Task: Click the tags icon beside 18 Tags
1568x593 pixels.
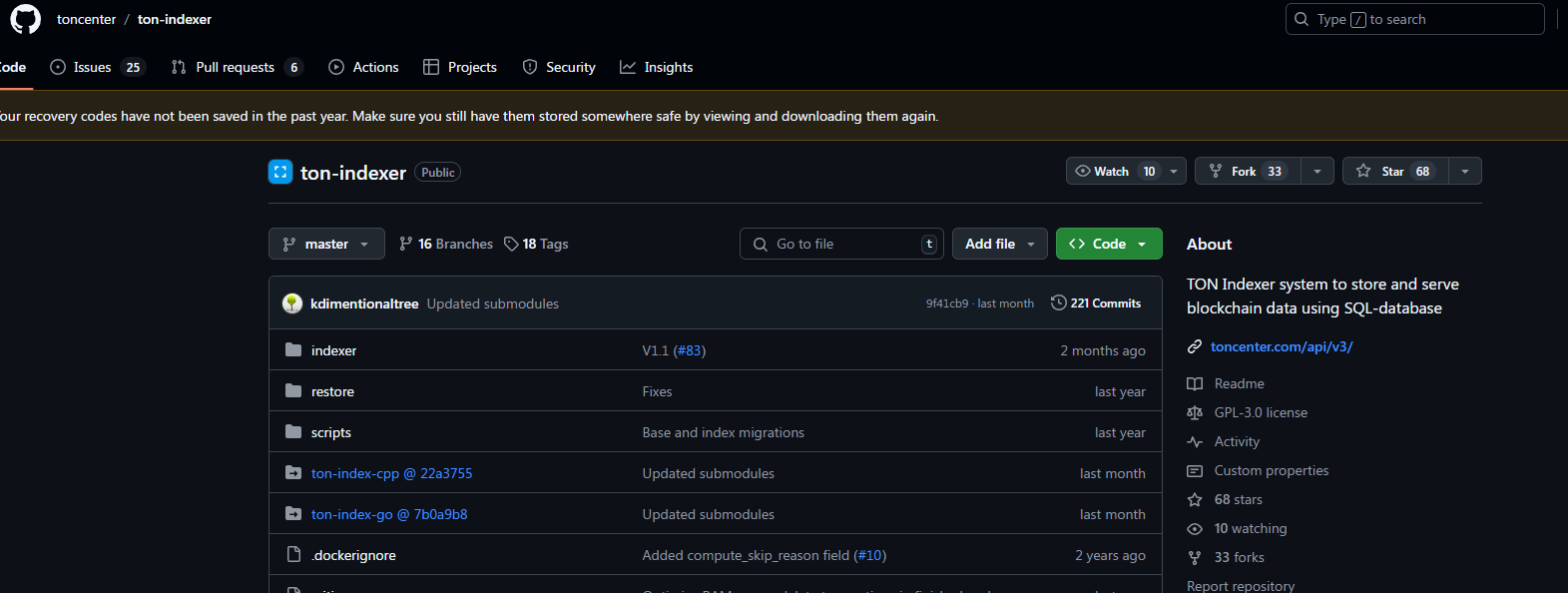Action: tap(511, 244)
